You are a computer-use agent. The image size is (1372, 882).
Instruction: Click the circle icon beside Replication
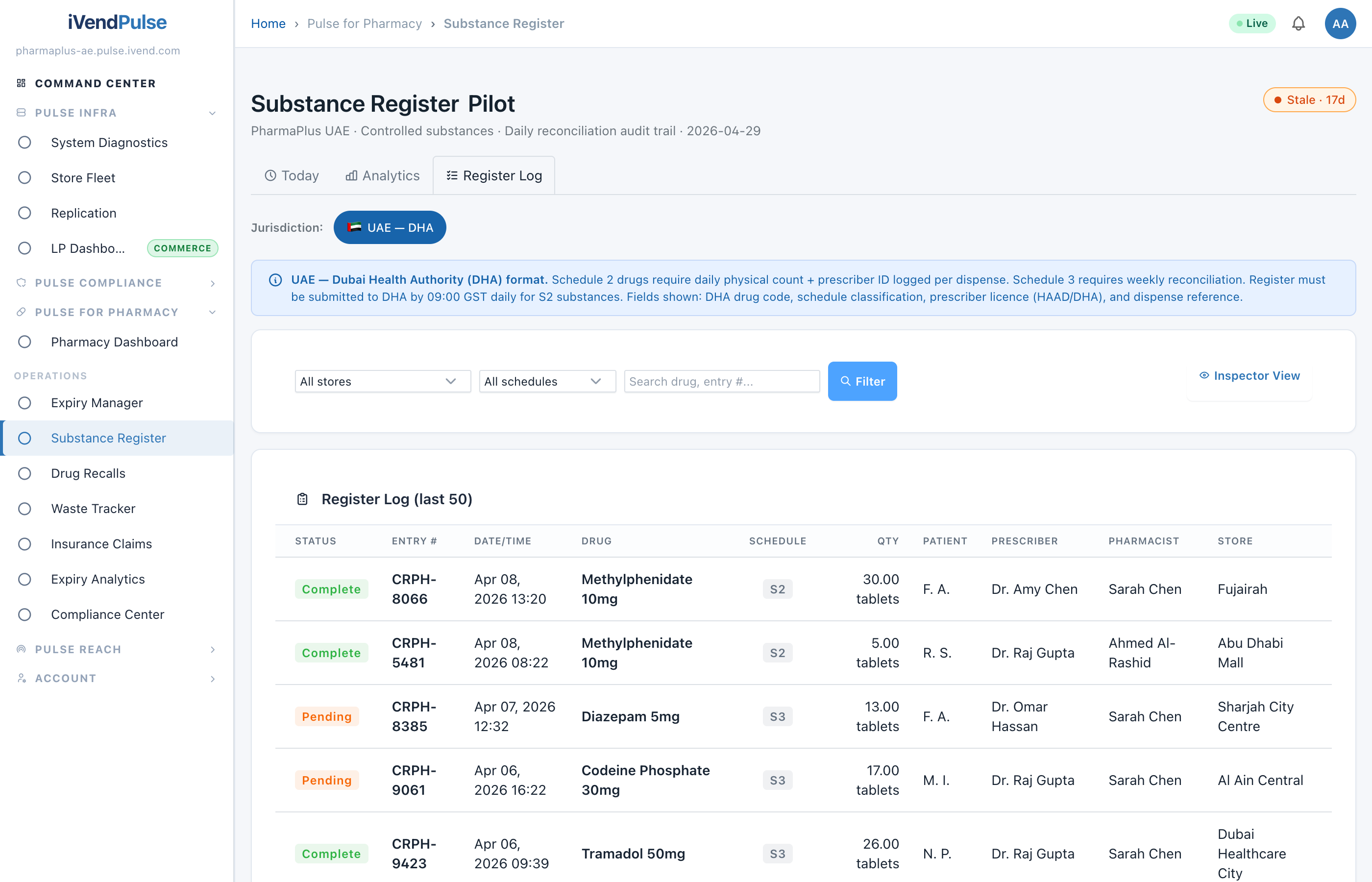pos(24,213)
